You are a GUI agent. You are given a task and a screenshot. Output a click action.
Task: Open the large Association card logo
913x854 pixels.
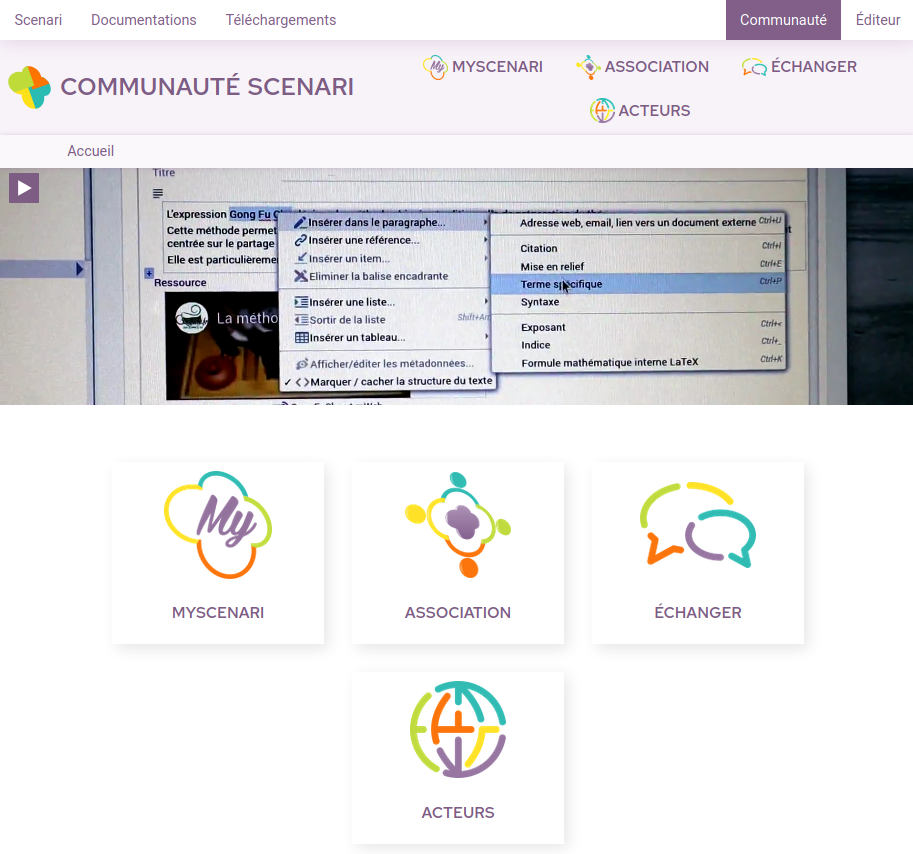pyautogui.click(x=458, y=525)
